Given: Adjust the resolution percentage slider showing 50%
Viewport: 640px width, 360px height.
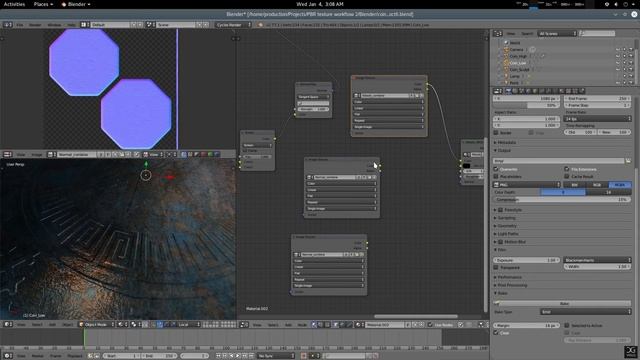Looking at the screenshot, I should pos(527,105).
